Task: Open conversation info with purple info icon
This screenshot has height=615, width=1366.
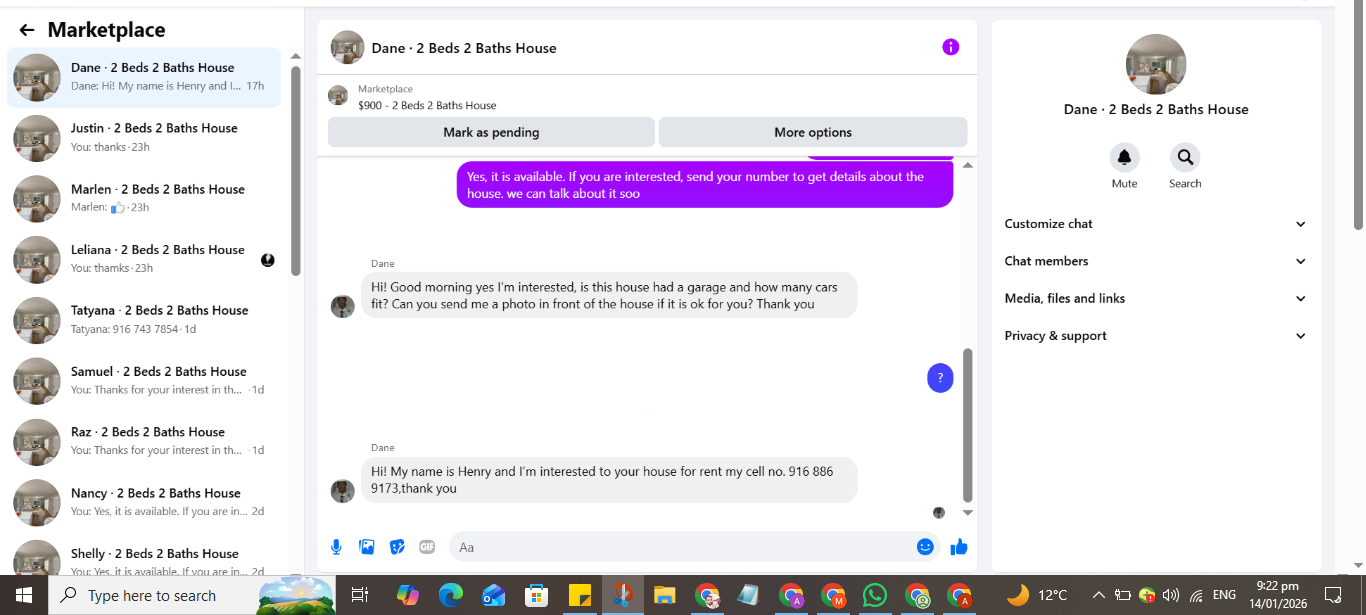Action: [x=951, y=47]
